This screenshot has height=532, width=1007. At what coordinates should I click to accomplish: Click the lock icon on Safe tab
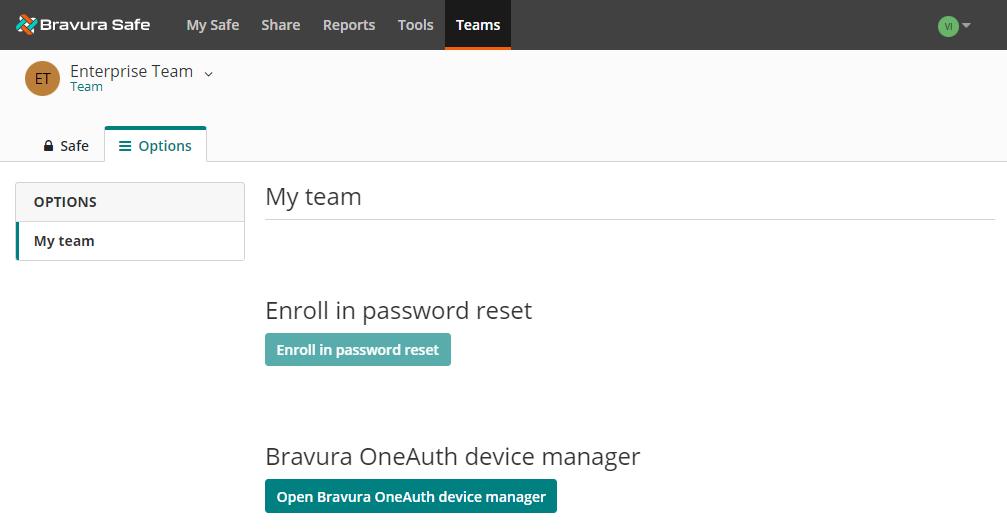[48, 146]
